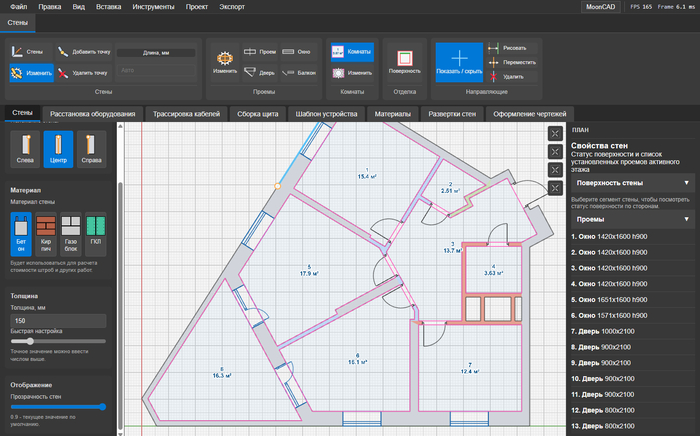Open the Вставка menu
Screen dimensions: 700x436
(108, 7)
